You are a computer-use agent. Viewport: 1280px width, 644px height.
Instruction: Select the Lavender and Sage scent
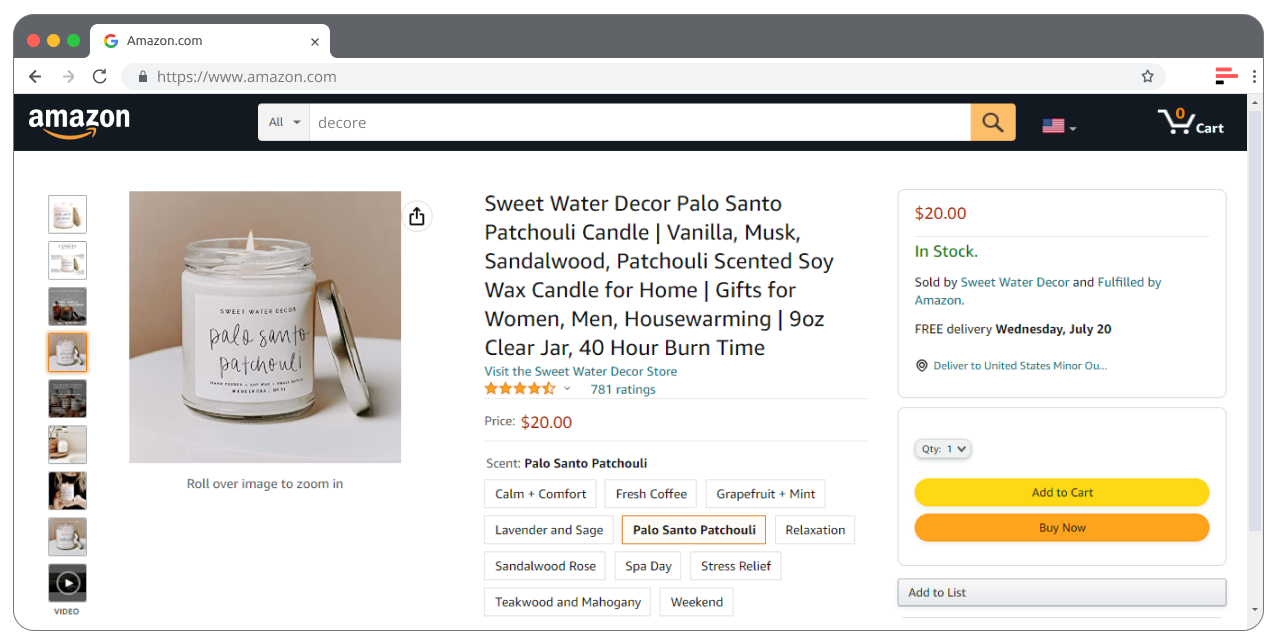[548, 529]
